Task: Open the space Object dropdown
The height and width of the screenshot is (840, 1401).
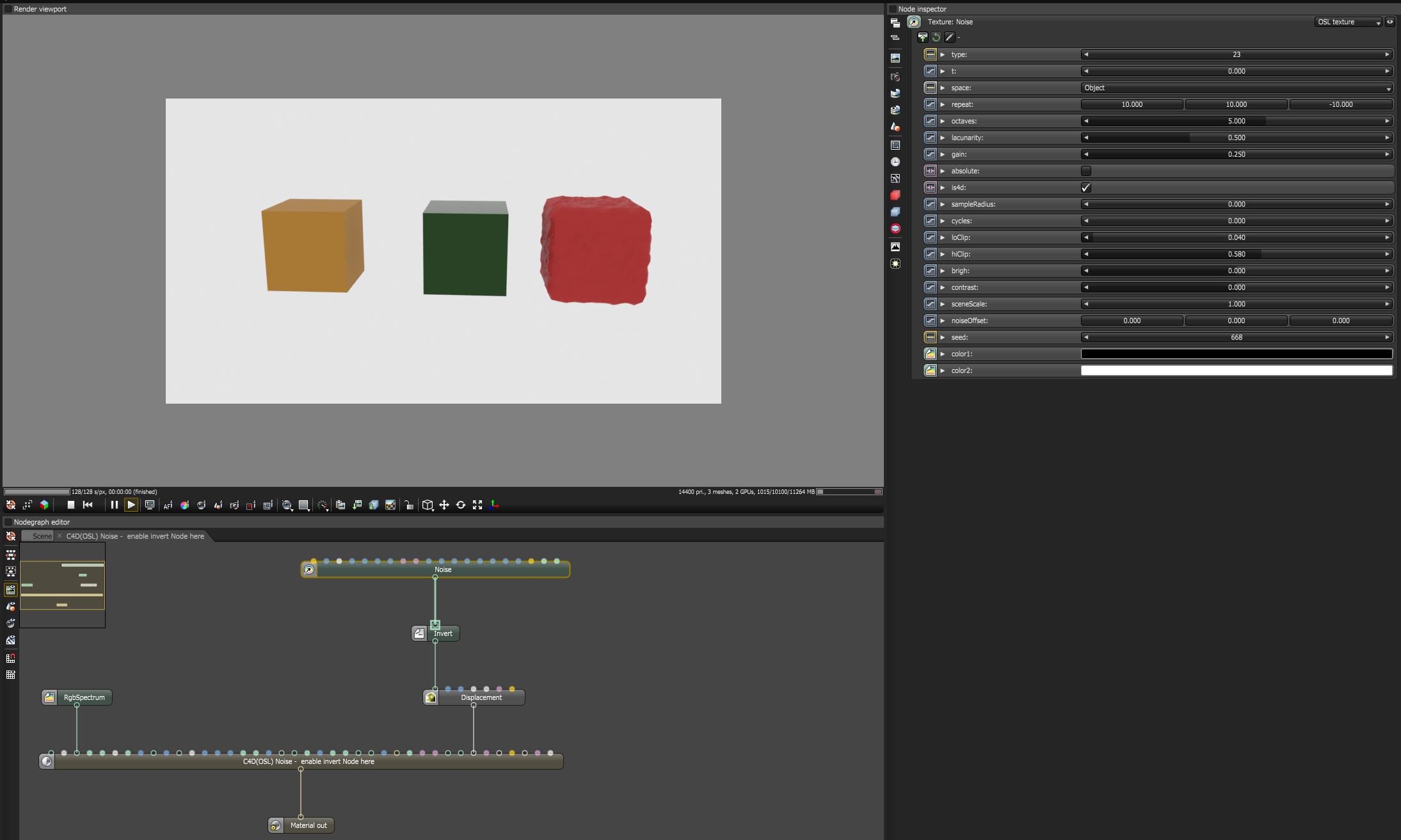Action: point(1236,88)
